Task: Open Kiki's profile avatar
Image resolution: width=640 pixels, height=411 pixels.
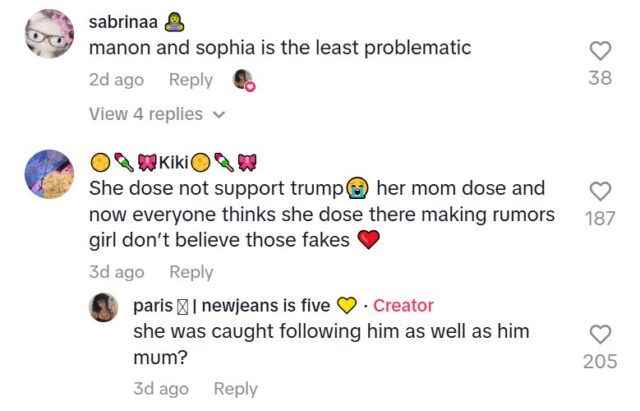Action: pos(46,175)
